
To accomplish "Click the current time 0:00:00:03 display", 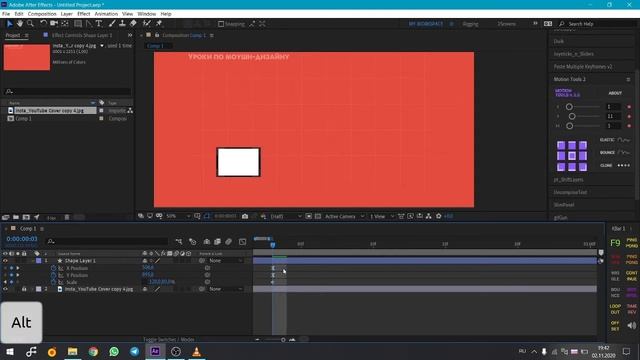I will [22, 239].
